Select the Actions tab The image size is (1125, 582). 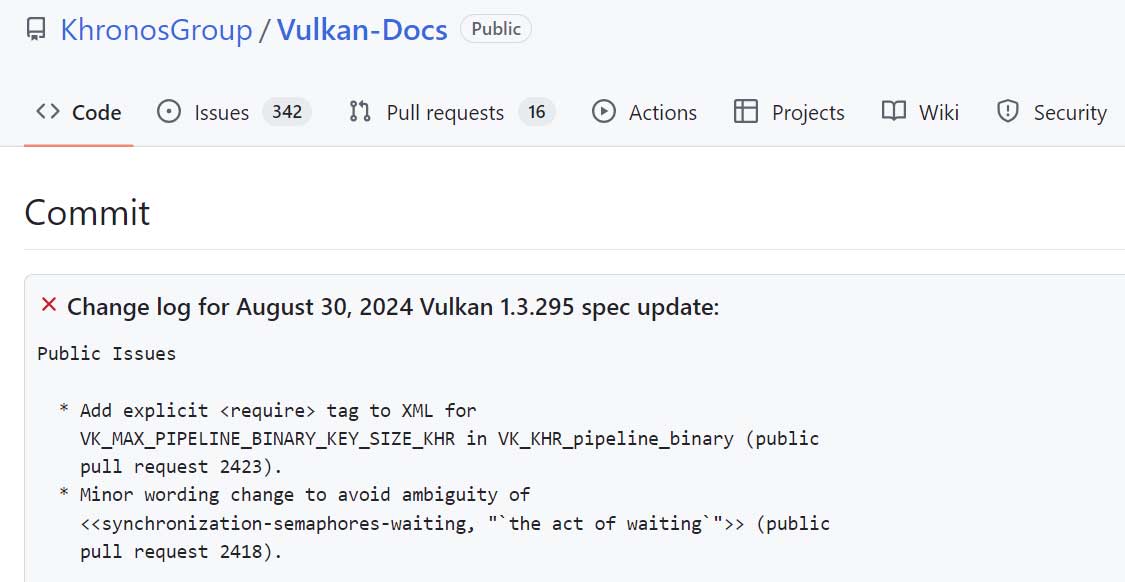(662, 112)
